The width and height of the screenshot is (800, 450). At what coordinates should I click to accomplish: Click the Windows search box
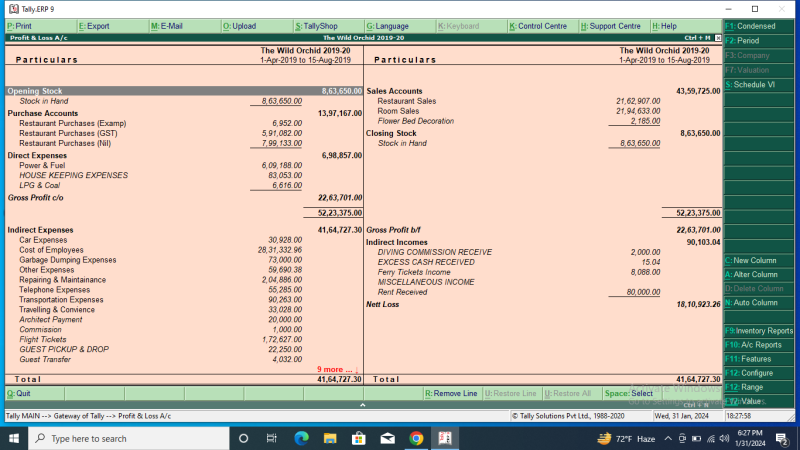click(x=129, y=438)
